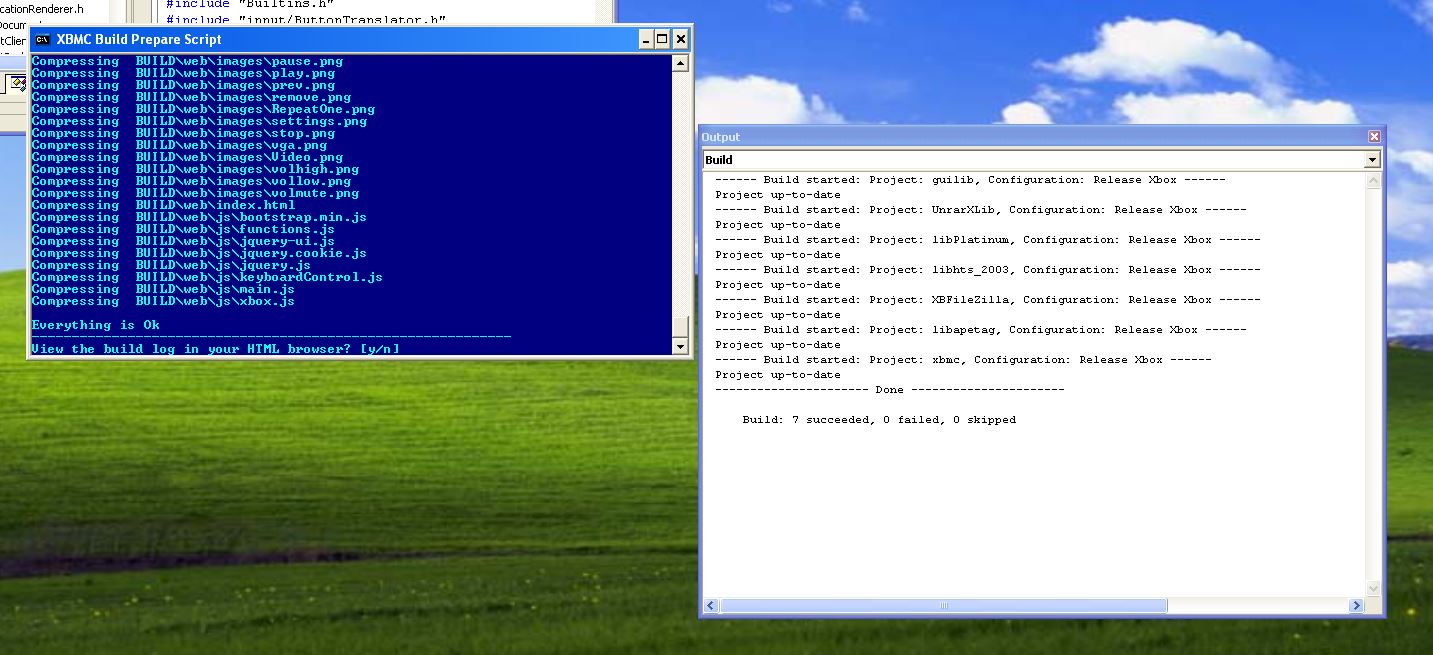This screenshot has width=1433, height=655.
Task: Click the 'View the build log in your HTML browser? [y/n]' prompt
Action: pyautogui.click(x=215, y=349)
